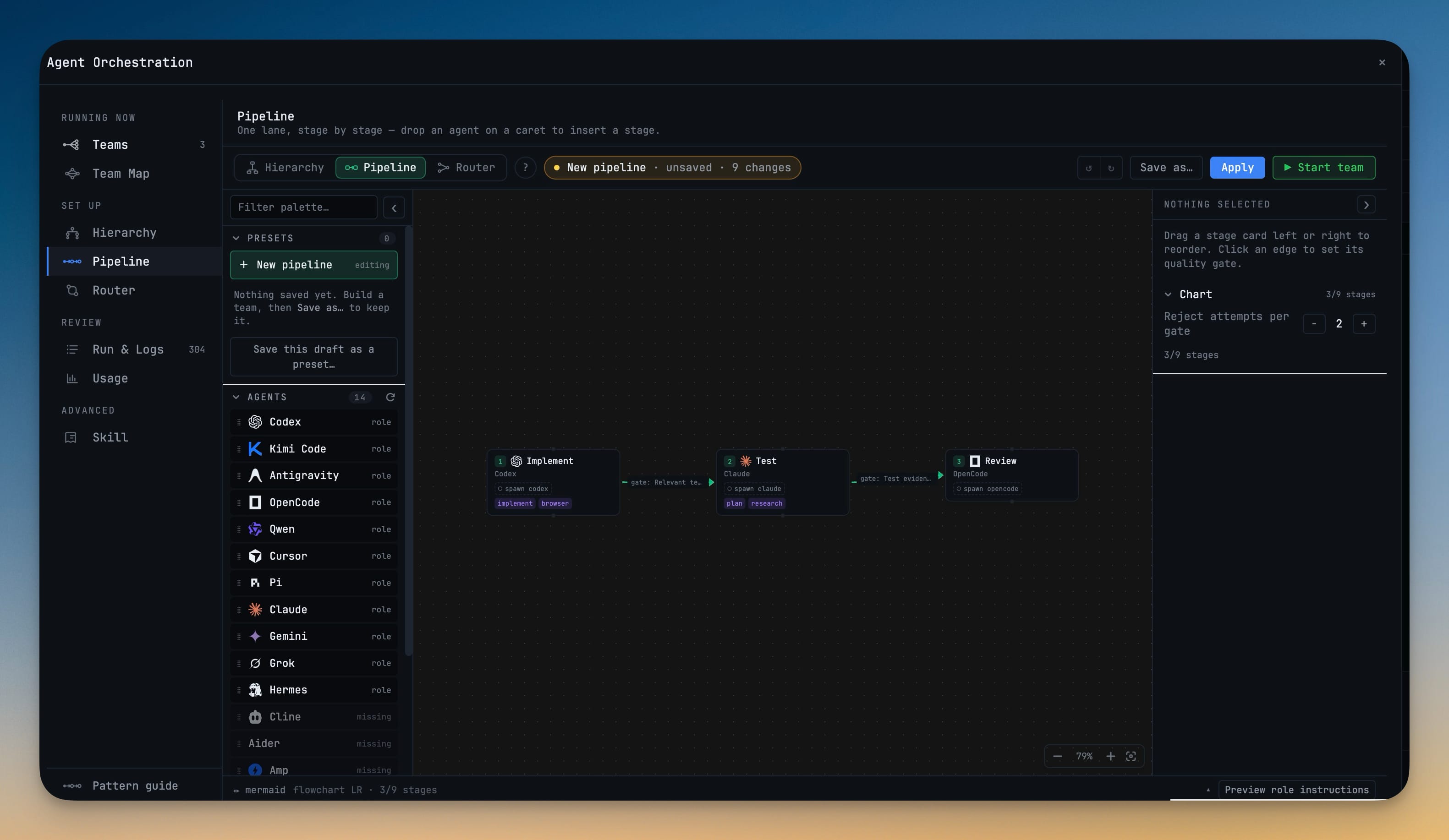The height and width of the screenshot is (840, 1449).
Task: Click the gate: Test eviden… edge label
Action: pyautogui.click(x=895, y=479)
